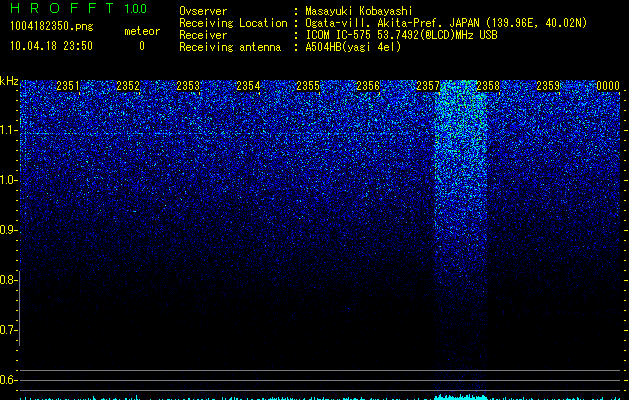Click the 'Ovserver' field label
This screenshot has width=629, height=400.
203,11
